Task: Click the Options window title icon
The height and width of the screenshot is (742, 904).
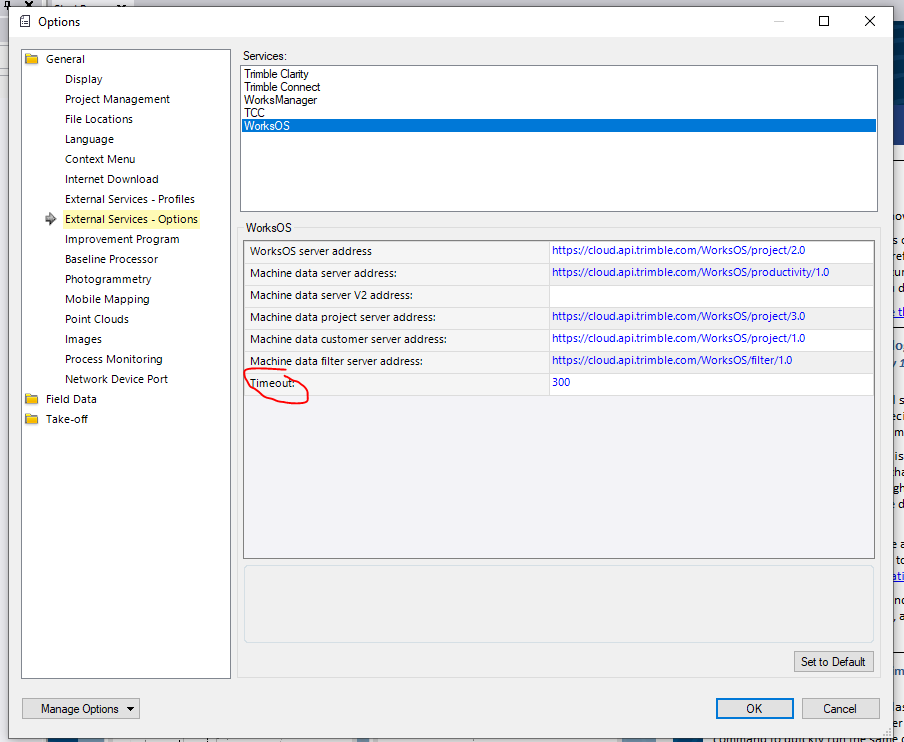Action: (x=25, y=22)
